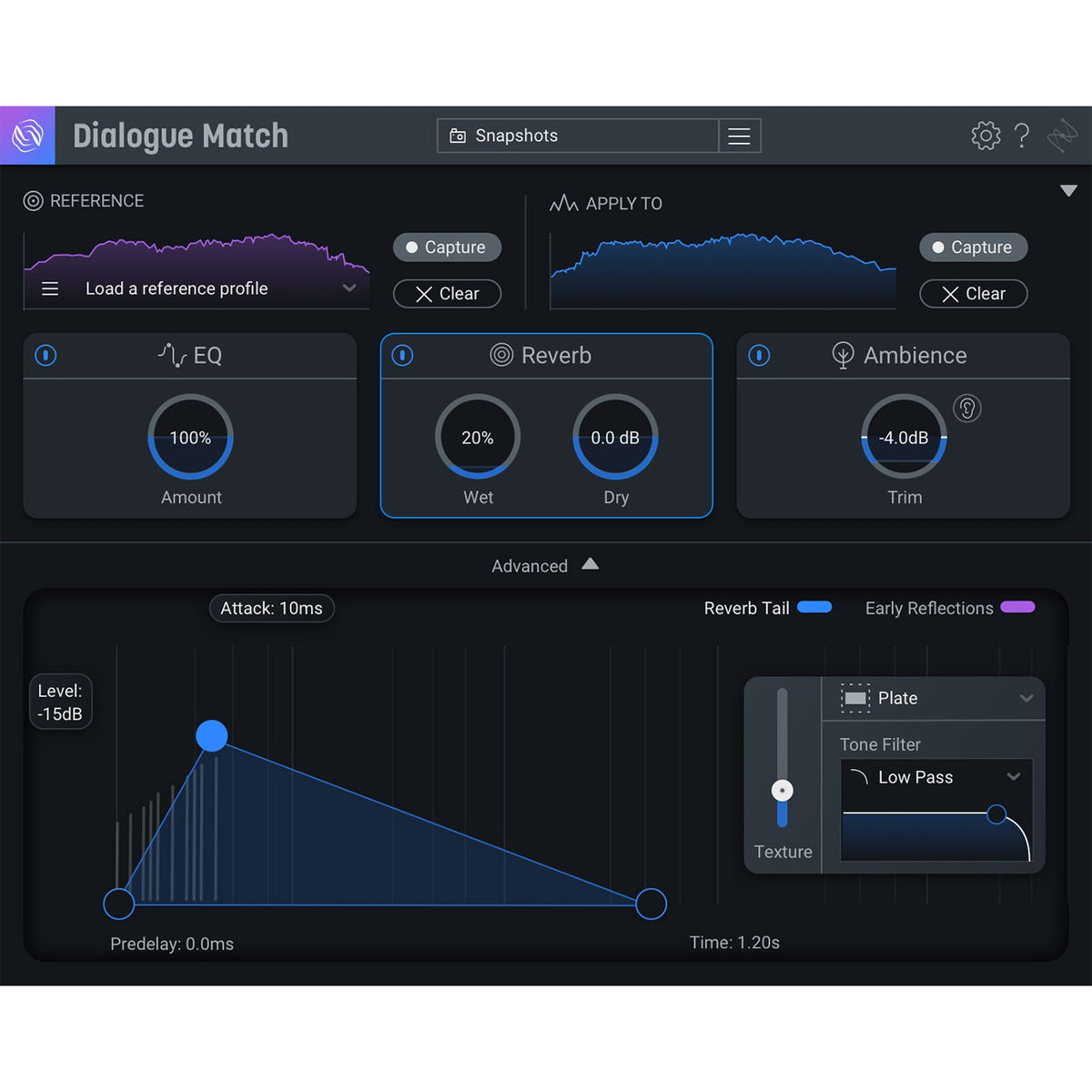Click Clear in the Apply To section
1092x1092 pixels.
coord(974,294)
